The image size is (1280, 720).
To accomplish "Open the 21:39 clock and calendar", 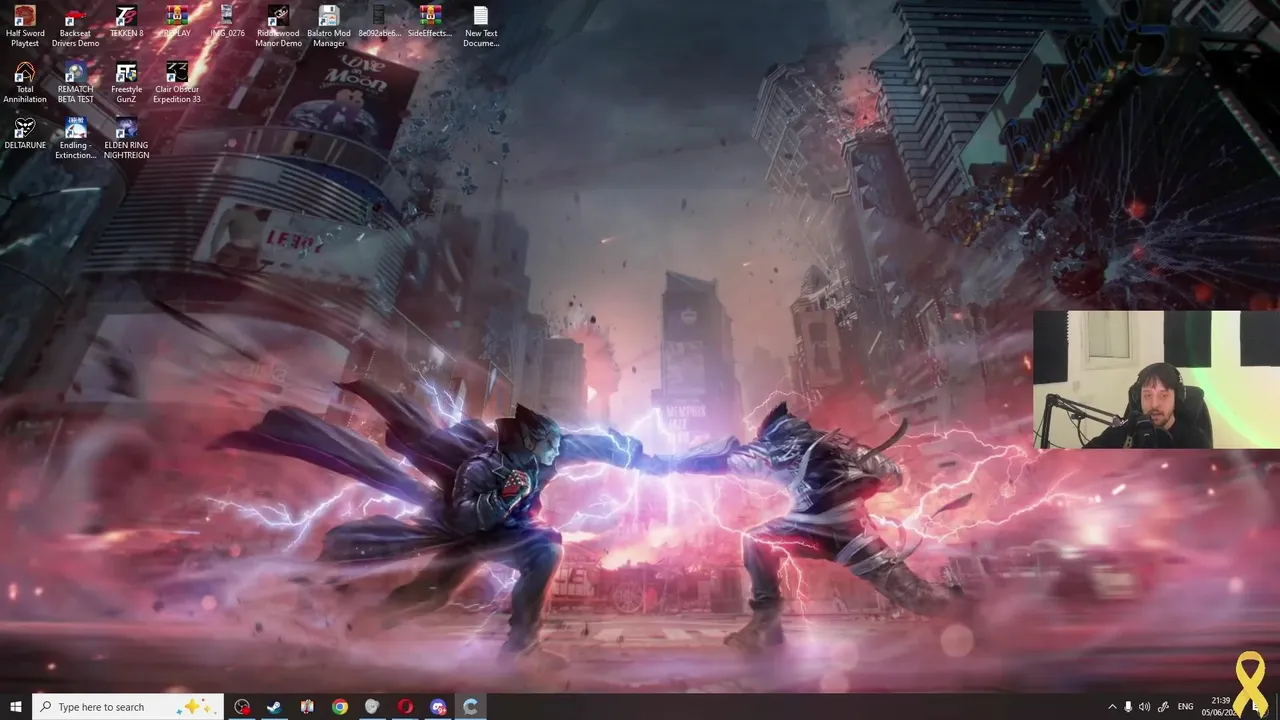I will point(1221,707).
